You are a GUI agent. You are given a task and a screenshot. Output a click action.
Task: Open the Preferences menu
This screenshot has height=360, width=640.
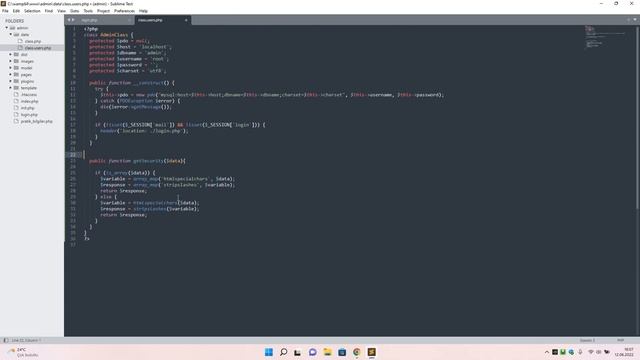124,11
